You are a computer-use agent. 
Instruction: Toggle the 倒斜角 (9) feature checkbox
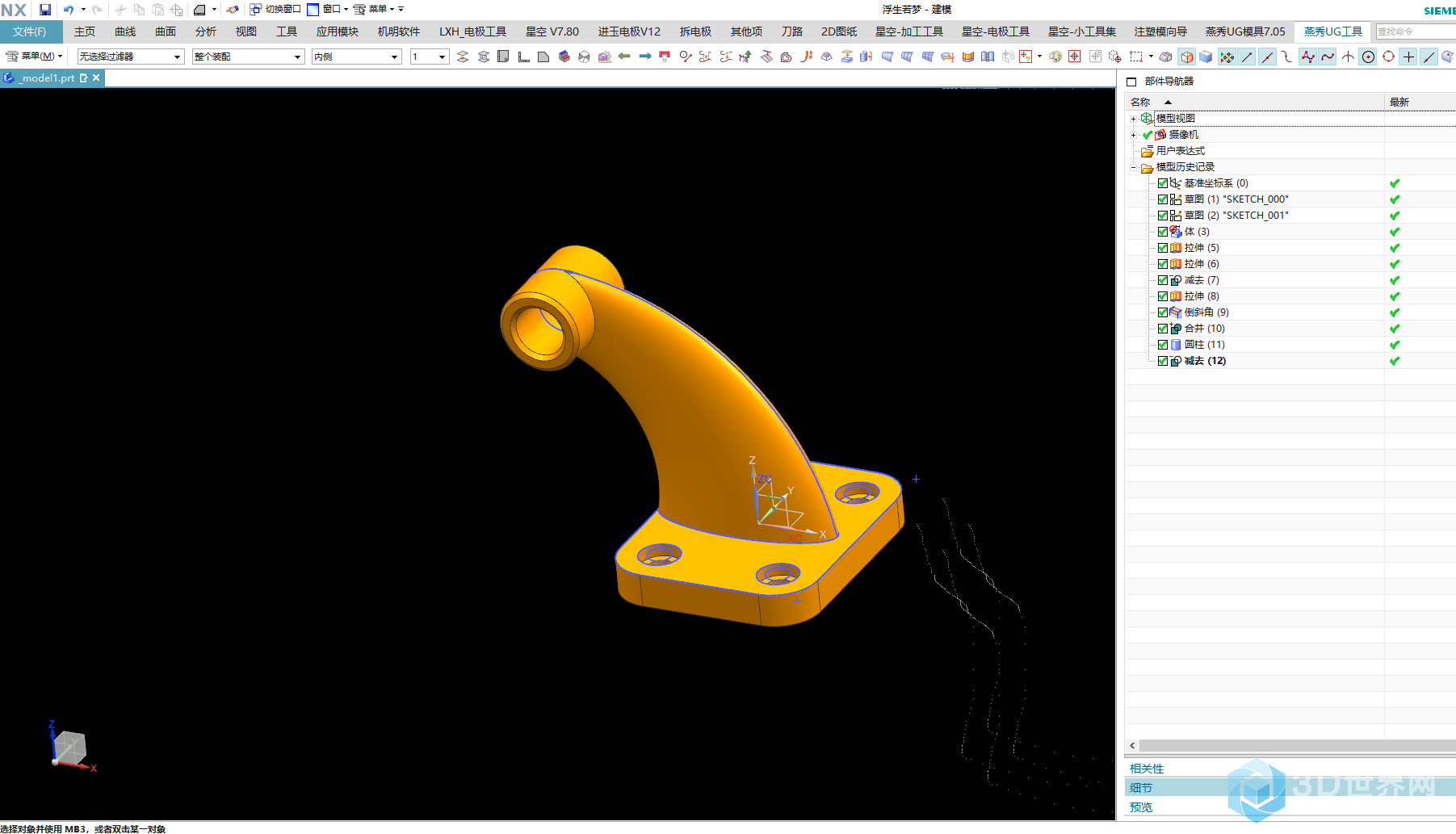[x=1163, y=312]
